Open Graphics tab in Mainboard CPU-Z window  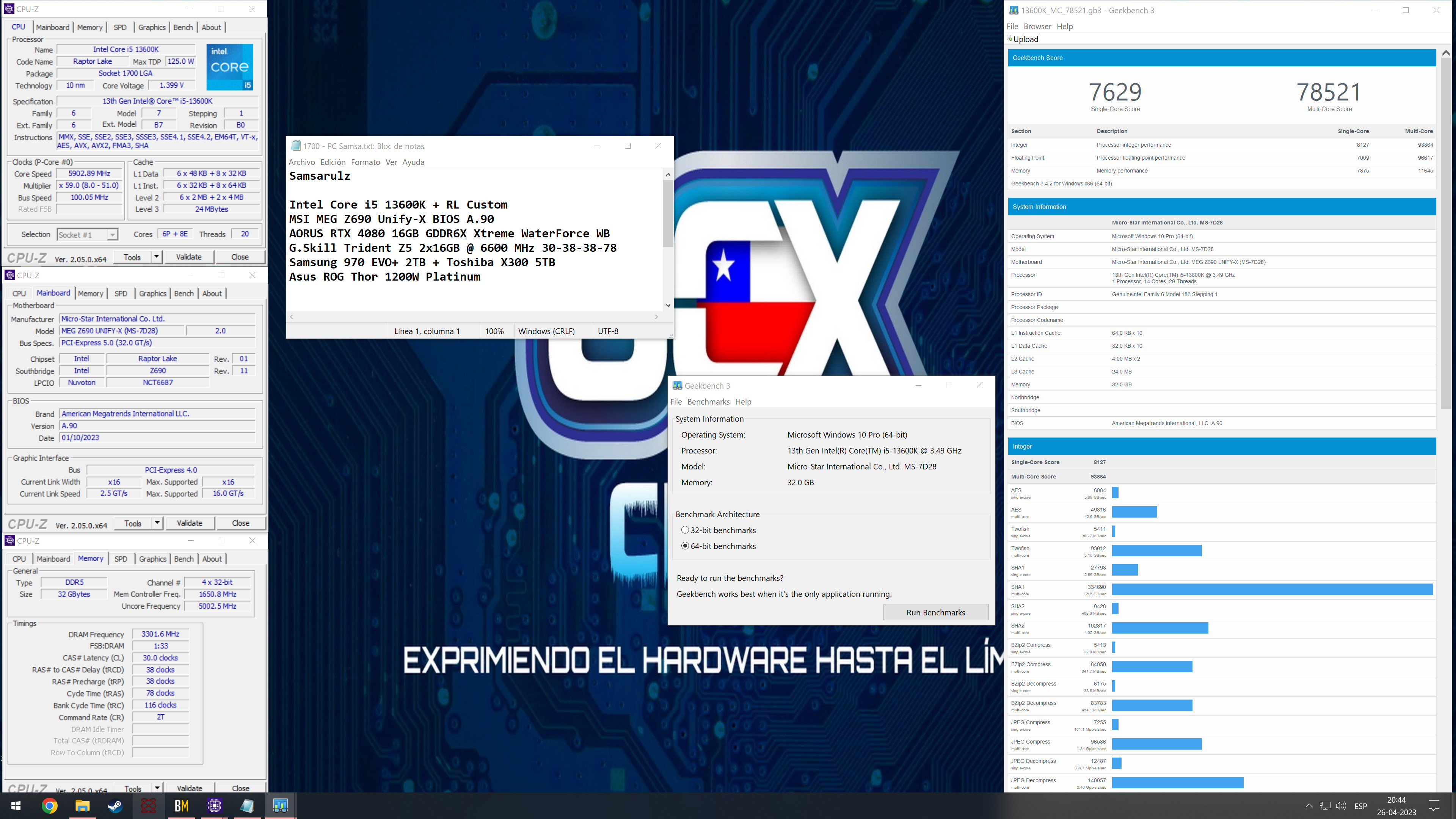pyautogui.click(x=152, y=293)
